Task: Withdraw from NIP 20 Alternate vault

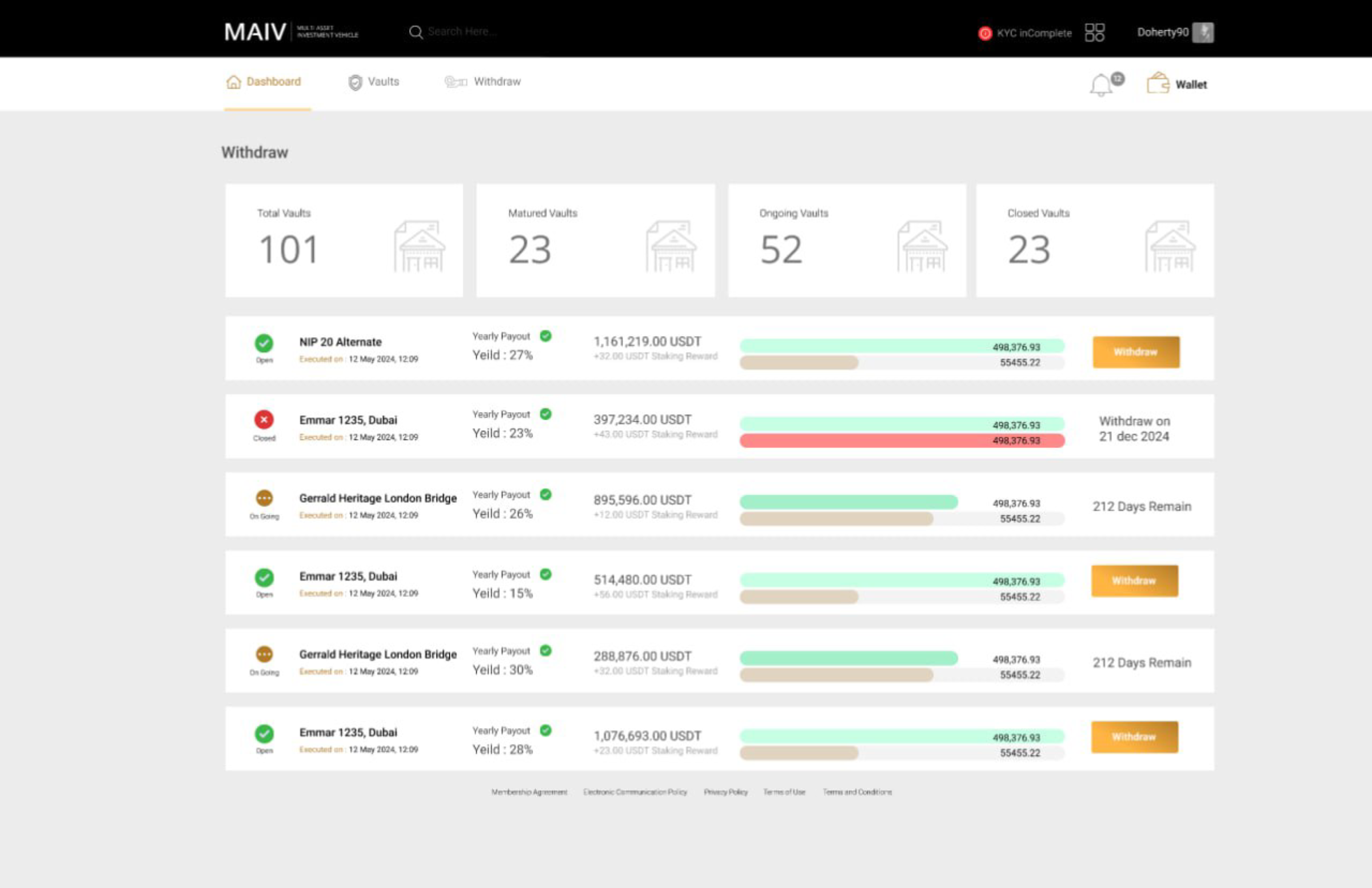Action: [x=1136, y=352]
